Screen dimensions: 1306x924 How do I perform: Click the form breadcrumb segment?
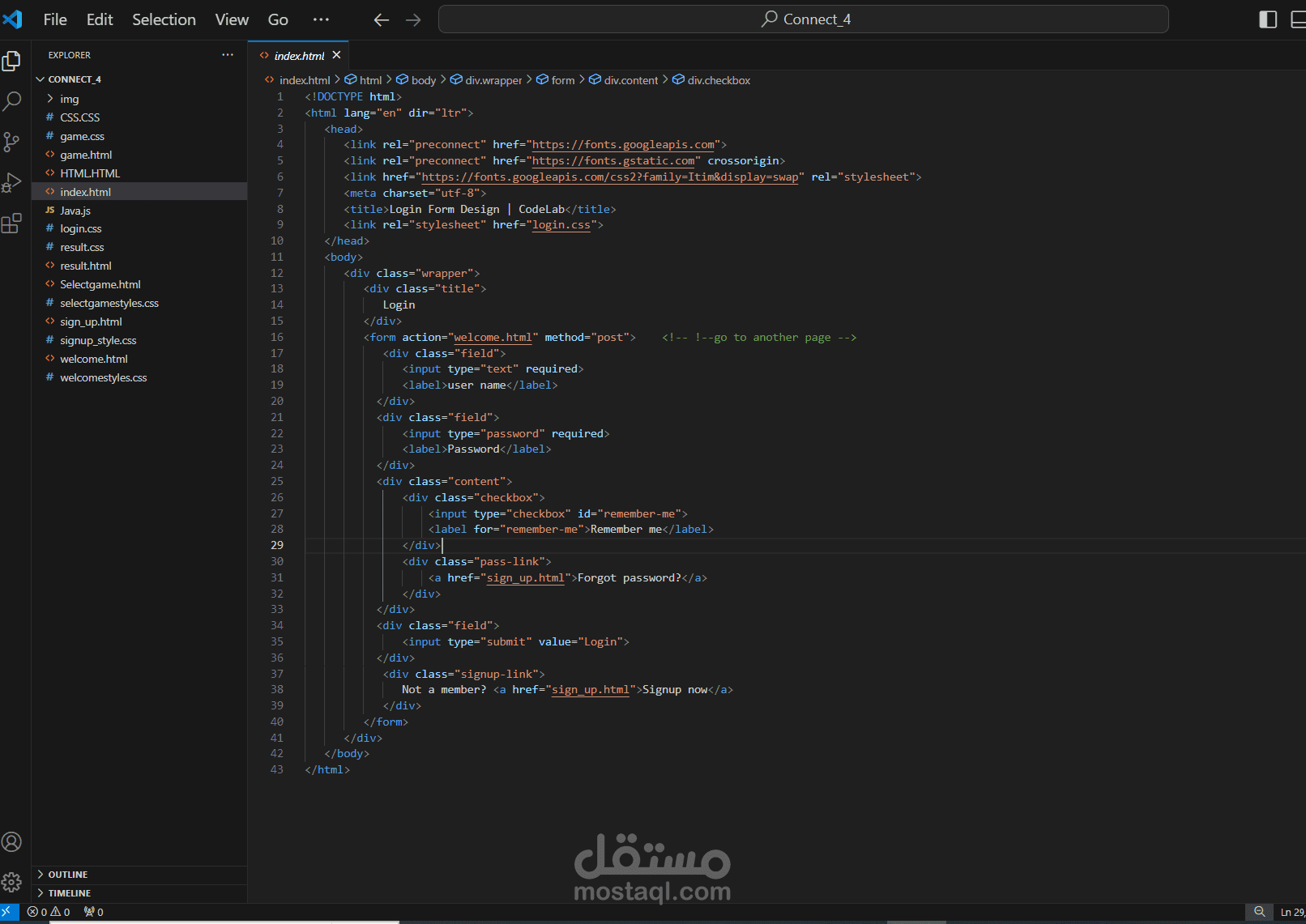coord(556,80)
